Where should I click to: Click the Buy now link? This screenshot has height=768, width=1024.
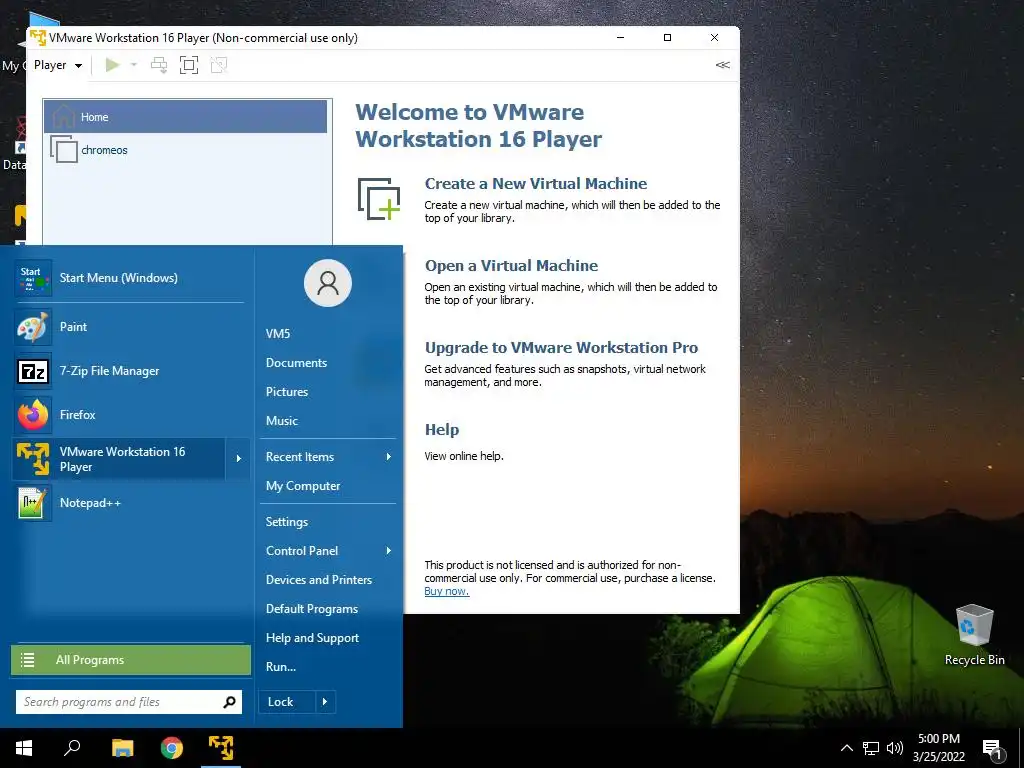[x=447, y=591]
